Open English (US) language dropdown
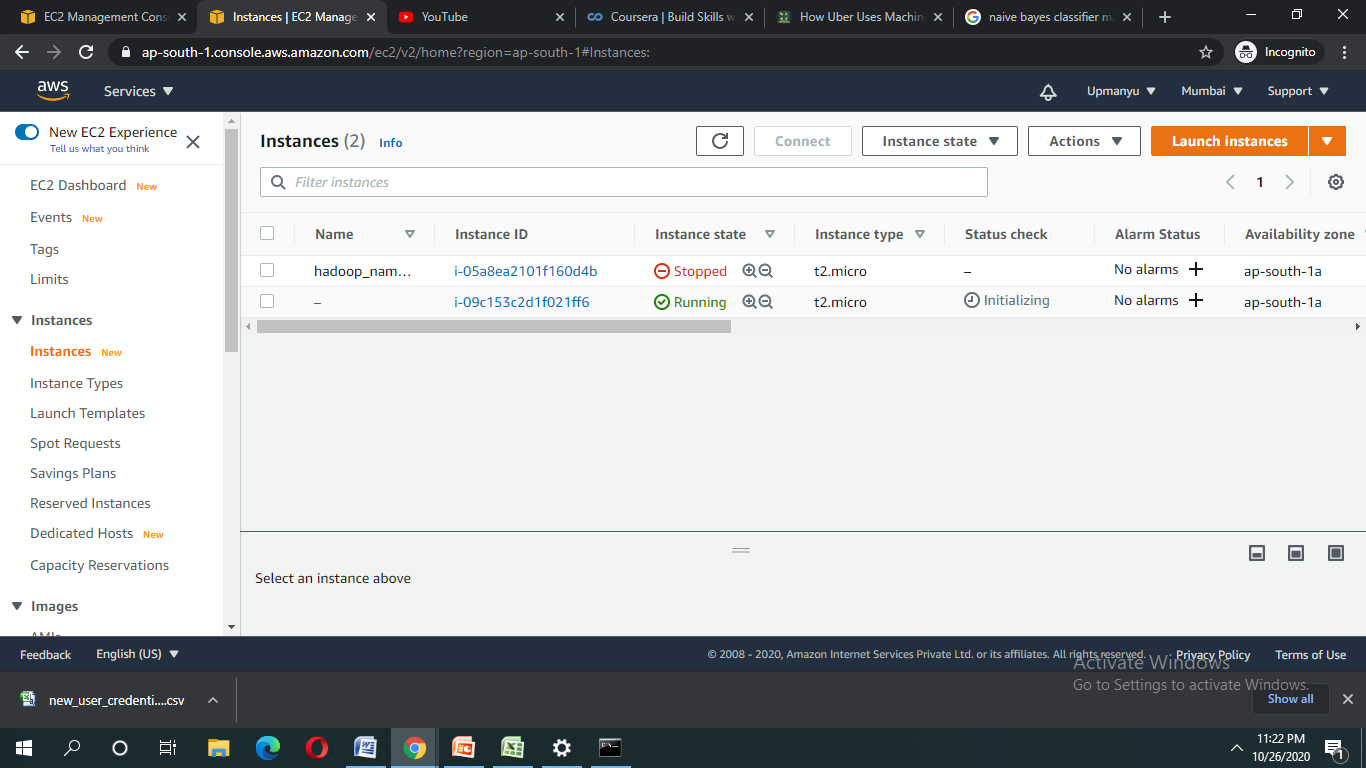Viewport: 1366px width, 768px height. click(x=138, y=654)
